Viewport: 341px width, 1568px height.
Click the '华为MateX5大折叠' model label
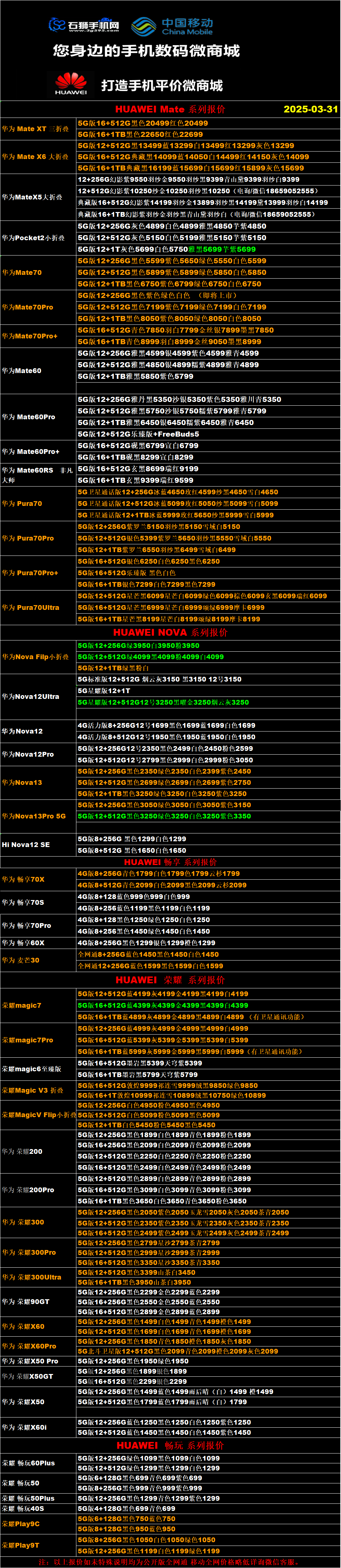(x=32, y=197)
